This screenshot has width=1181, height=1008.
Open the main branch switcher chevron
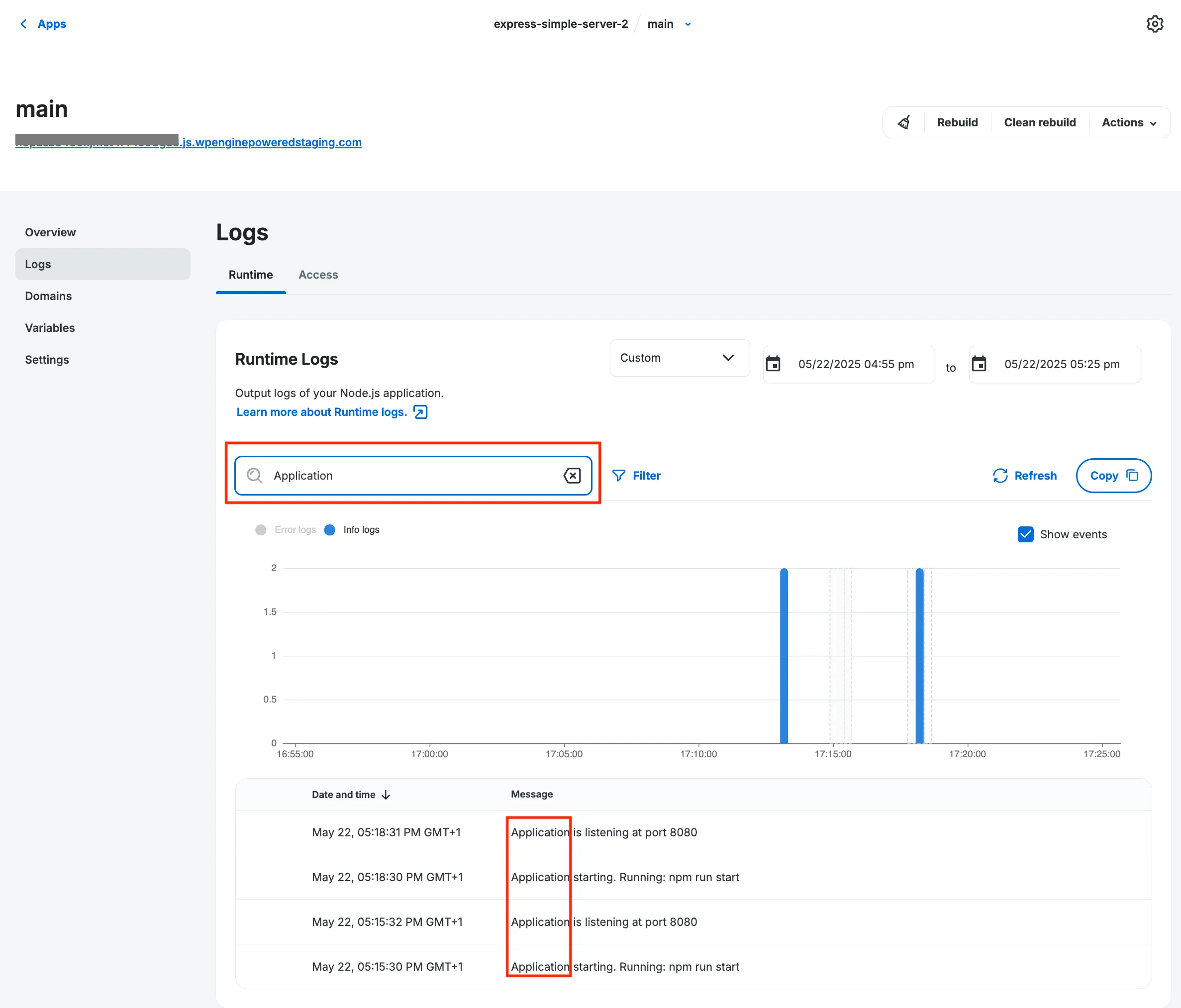tap(688, 24)
